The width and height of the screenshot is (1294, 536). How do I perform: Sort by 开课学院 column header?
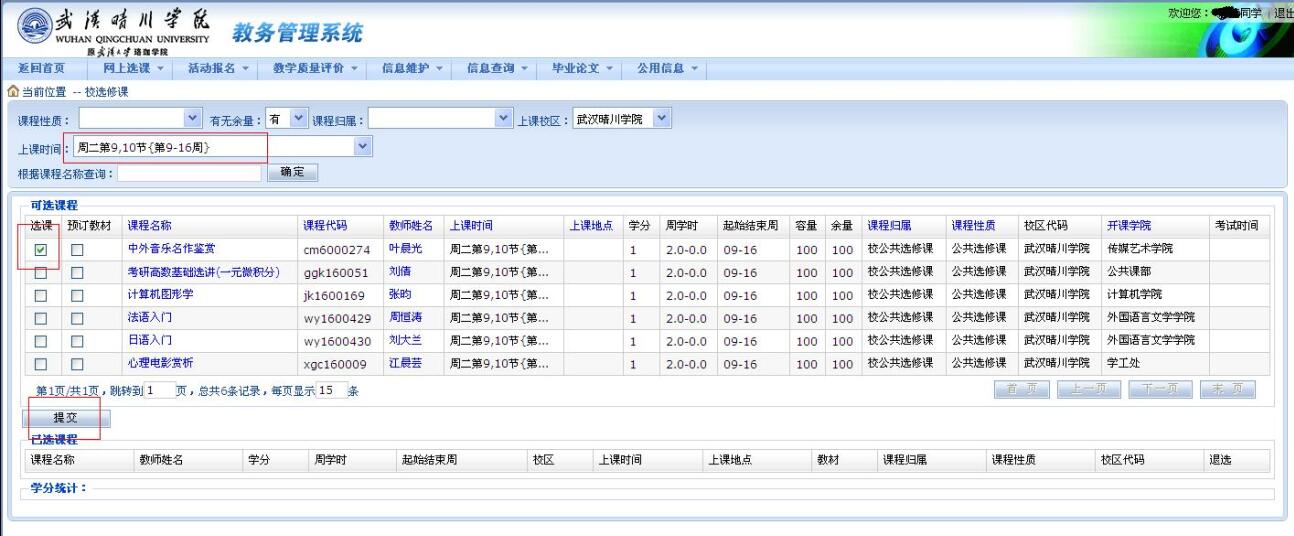coord(1128,225)
